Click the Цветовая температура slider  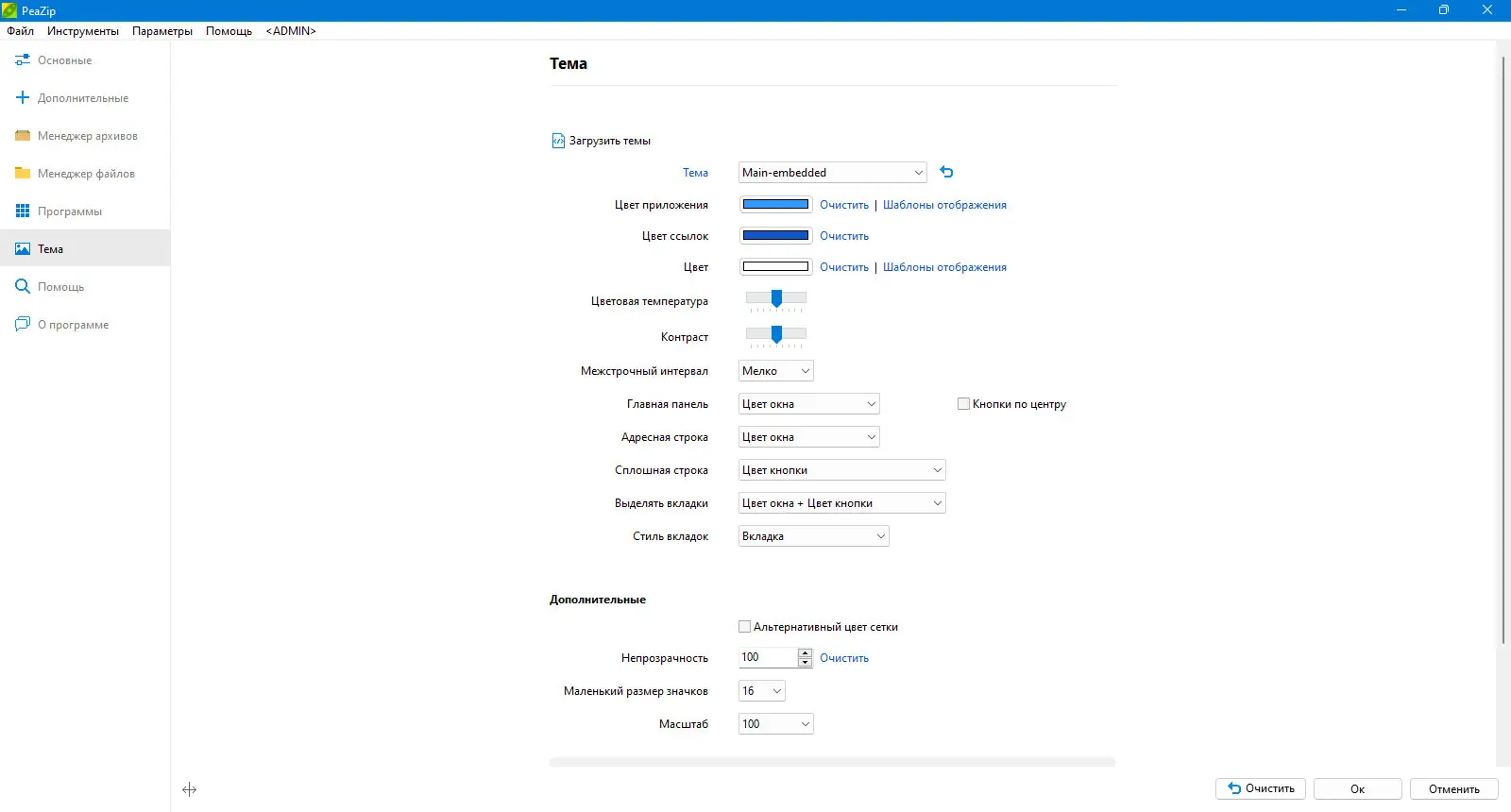tap(776, 299)
